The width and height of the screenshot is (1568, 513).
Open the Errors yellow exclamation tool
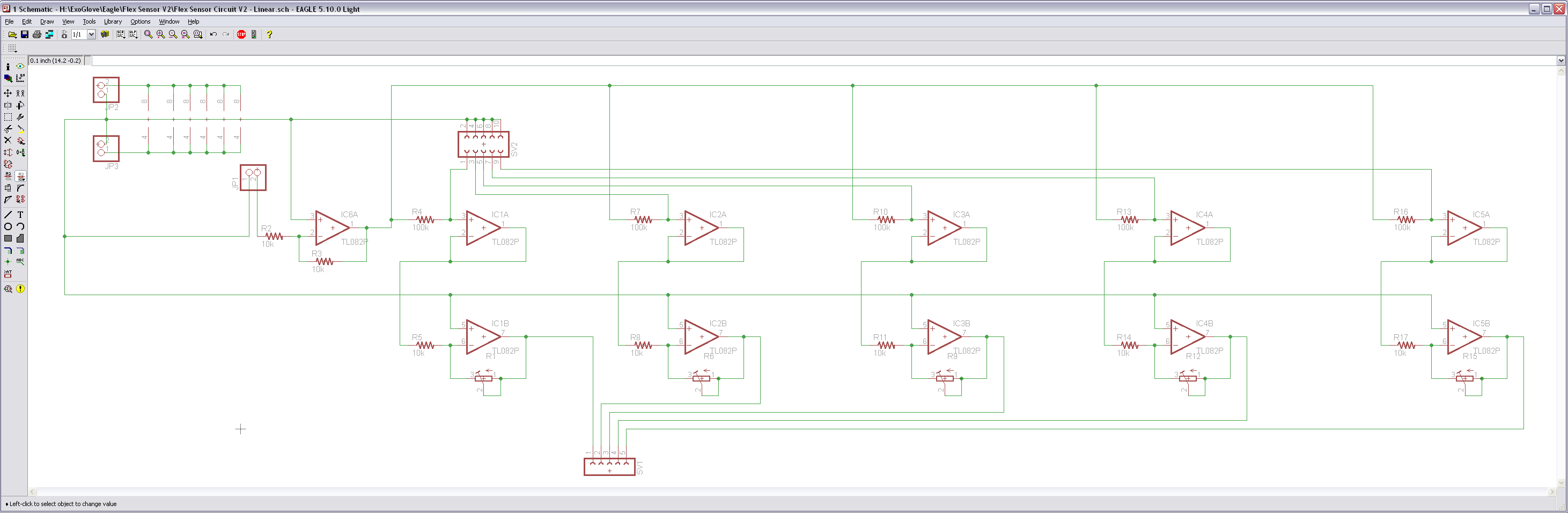(20, 289)
